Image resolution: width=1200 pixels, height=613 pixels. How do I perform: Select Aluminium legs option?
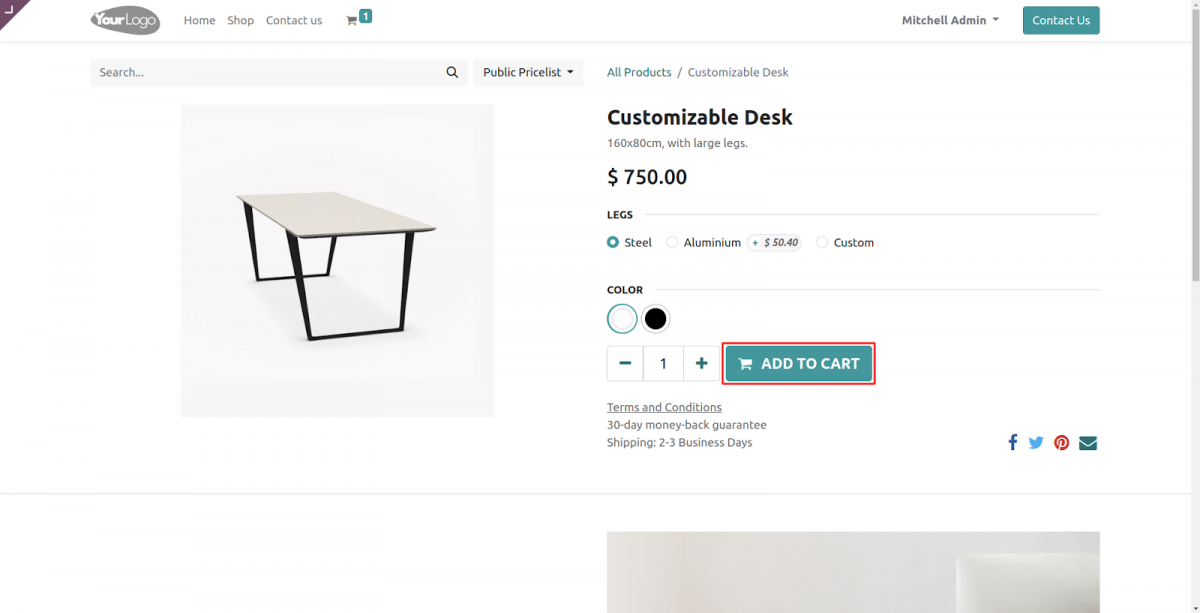[x=671, y=242]
